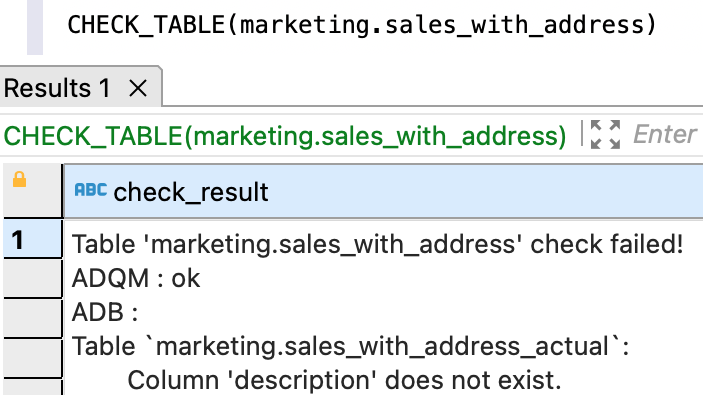Select the 'ADB :' result line

pos(105,312)
